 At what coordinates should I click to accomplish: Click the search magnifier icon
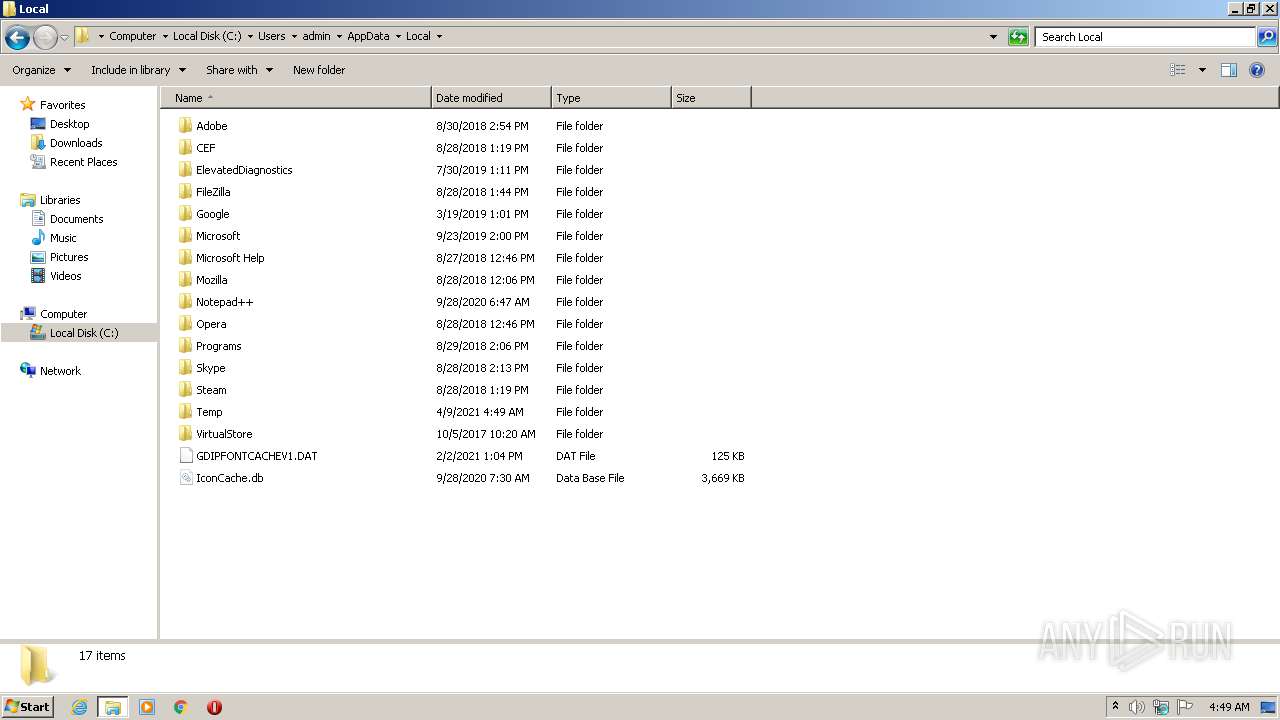1267,37
